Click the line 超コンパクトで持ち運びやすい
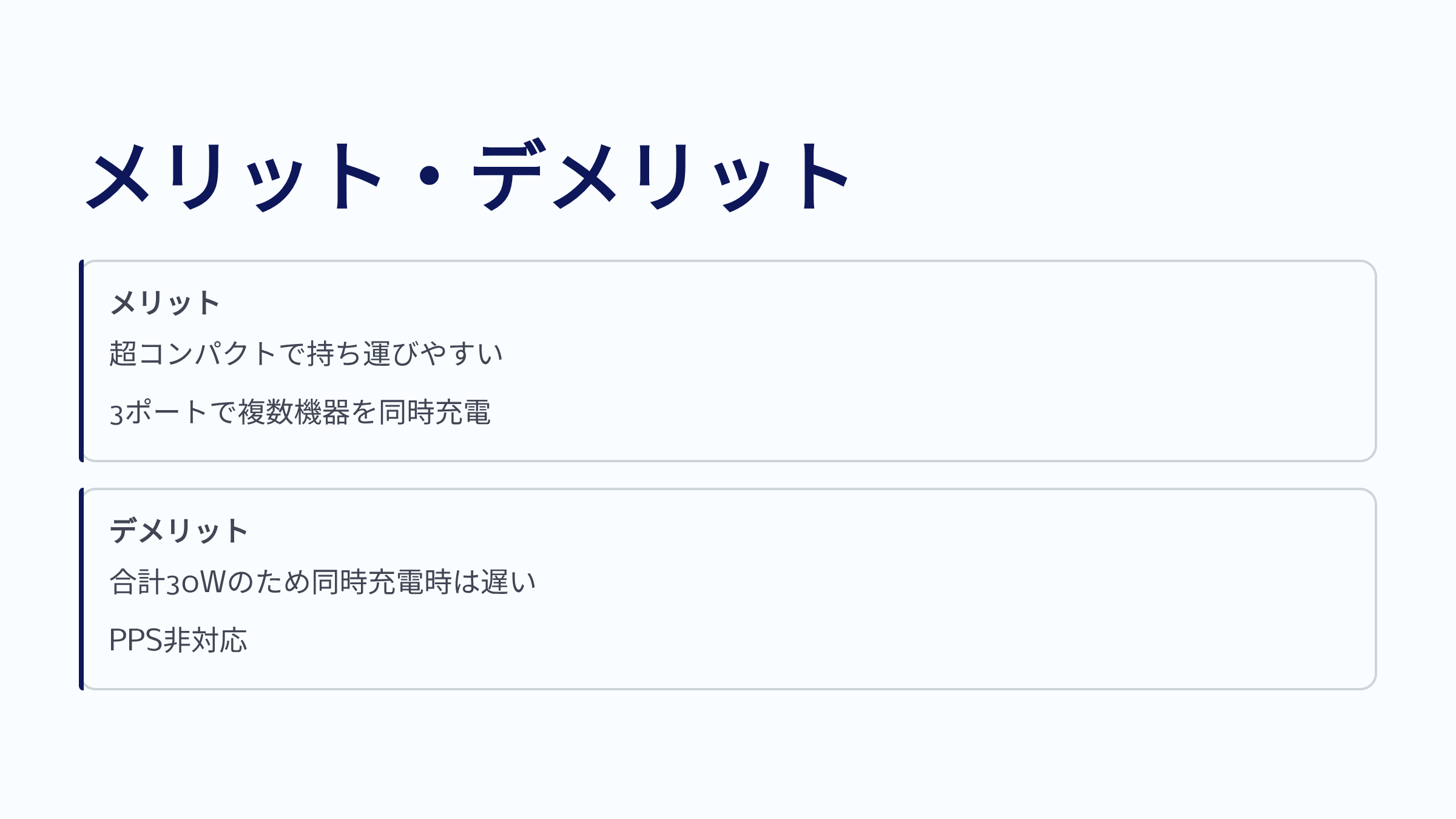 click(x=306, y=354)
